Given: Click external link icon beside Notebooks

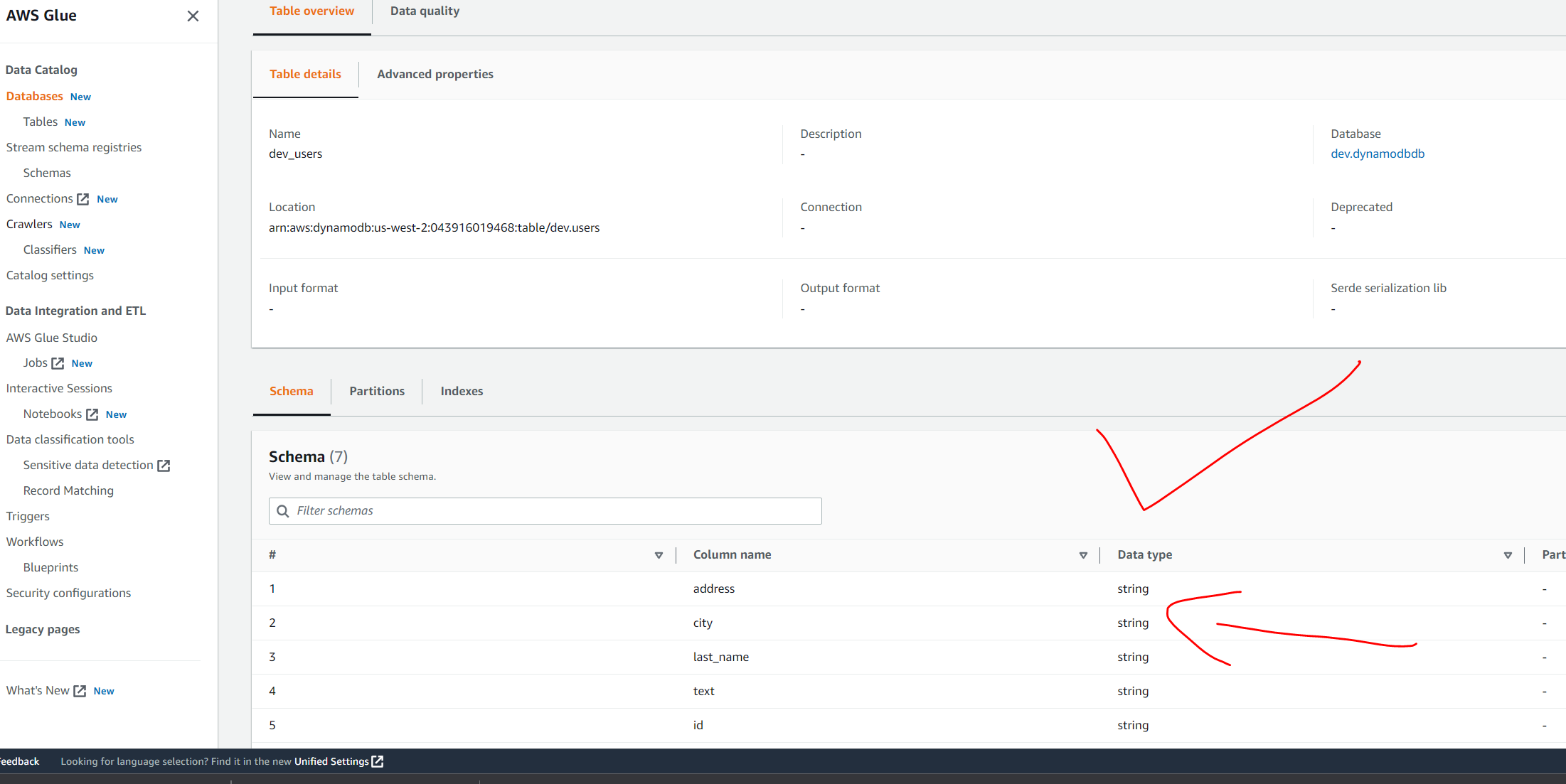Looking at the screenshot, I should tap(92, 414).
